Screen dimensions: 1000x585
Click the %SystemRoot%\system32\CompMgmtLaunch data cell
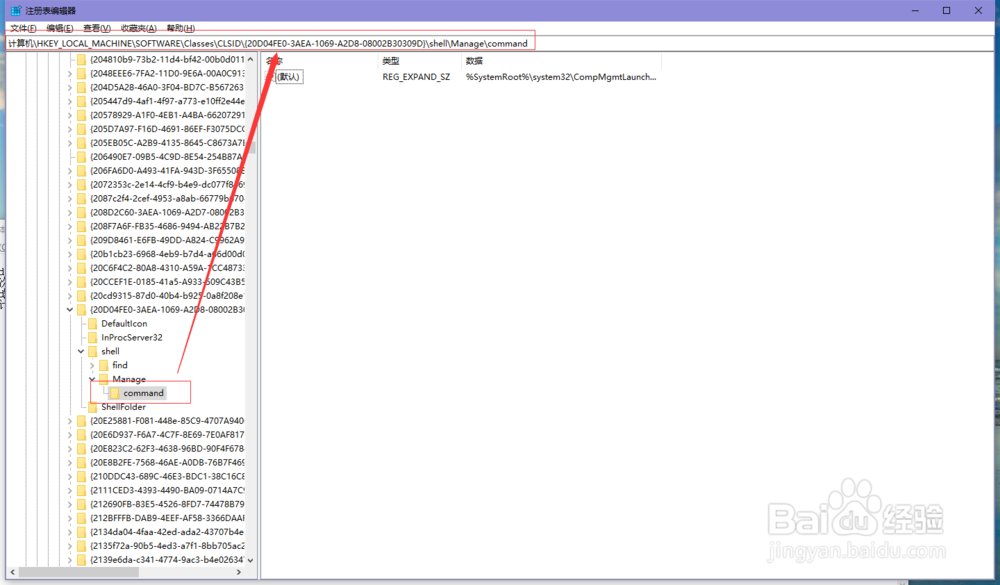561,77
